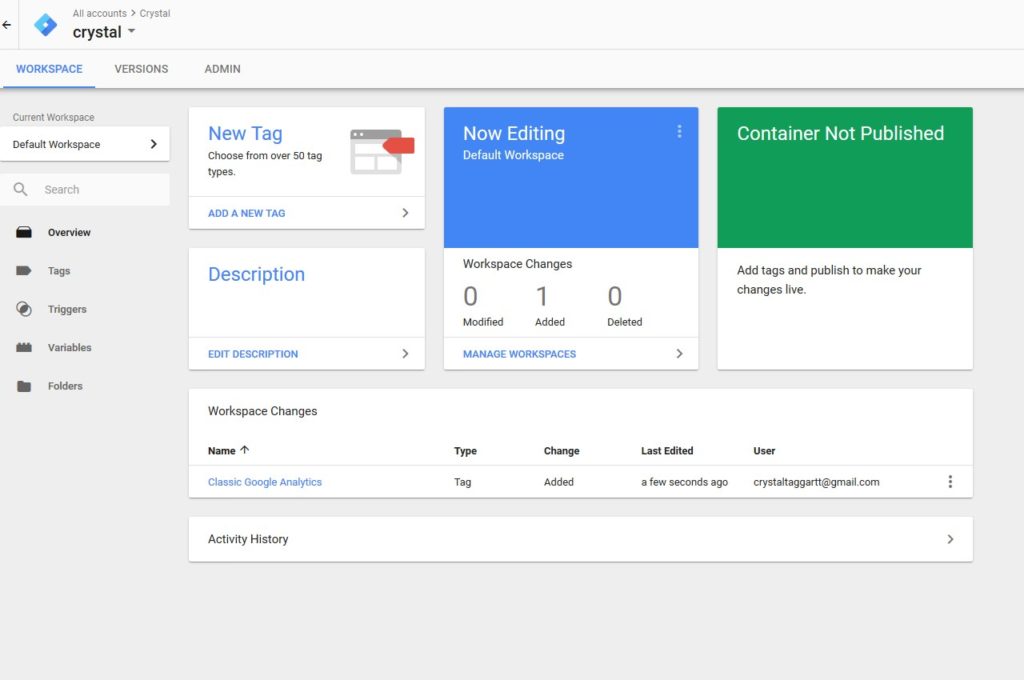Click the Activity History chevron
The height and width of the screenshot is (680, 1024).
click(x=950, y=539)
